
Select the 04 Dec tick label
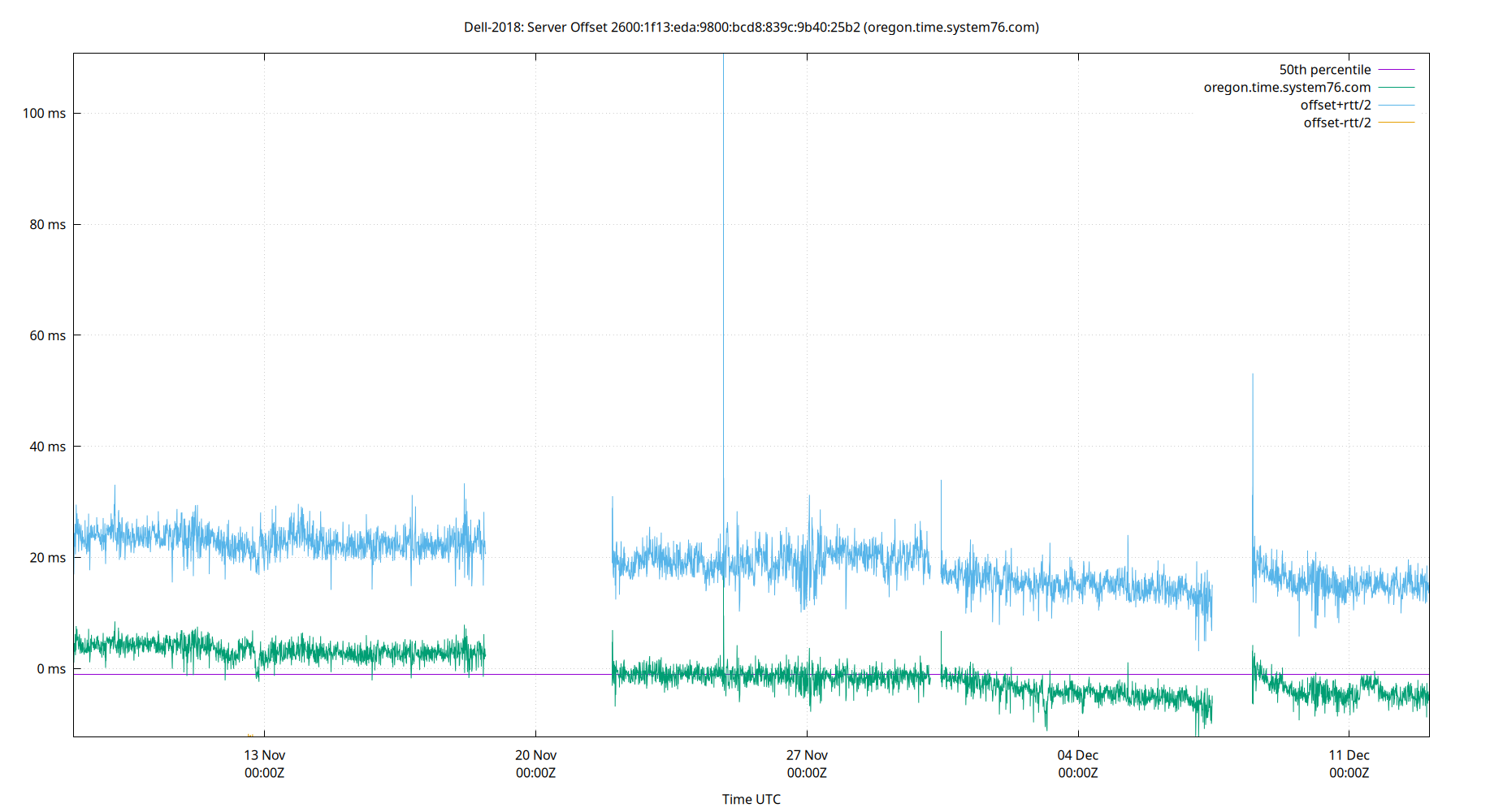coord(1078,763)
